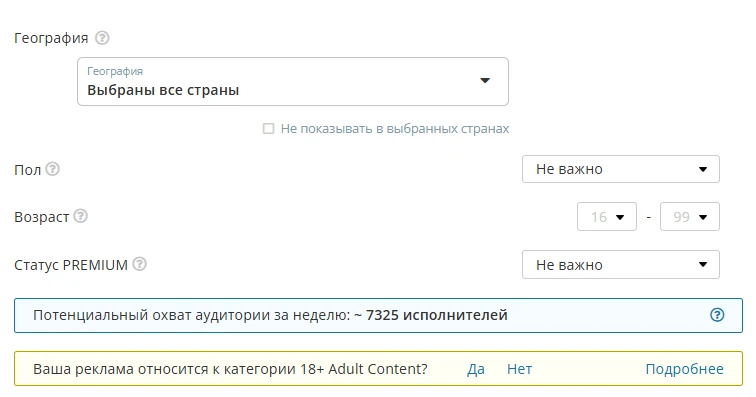Click the 'Не показывать в выбранных странах' label

coord(395,129)
